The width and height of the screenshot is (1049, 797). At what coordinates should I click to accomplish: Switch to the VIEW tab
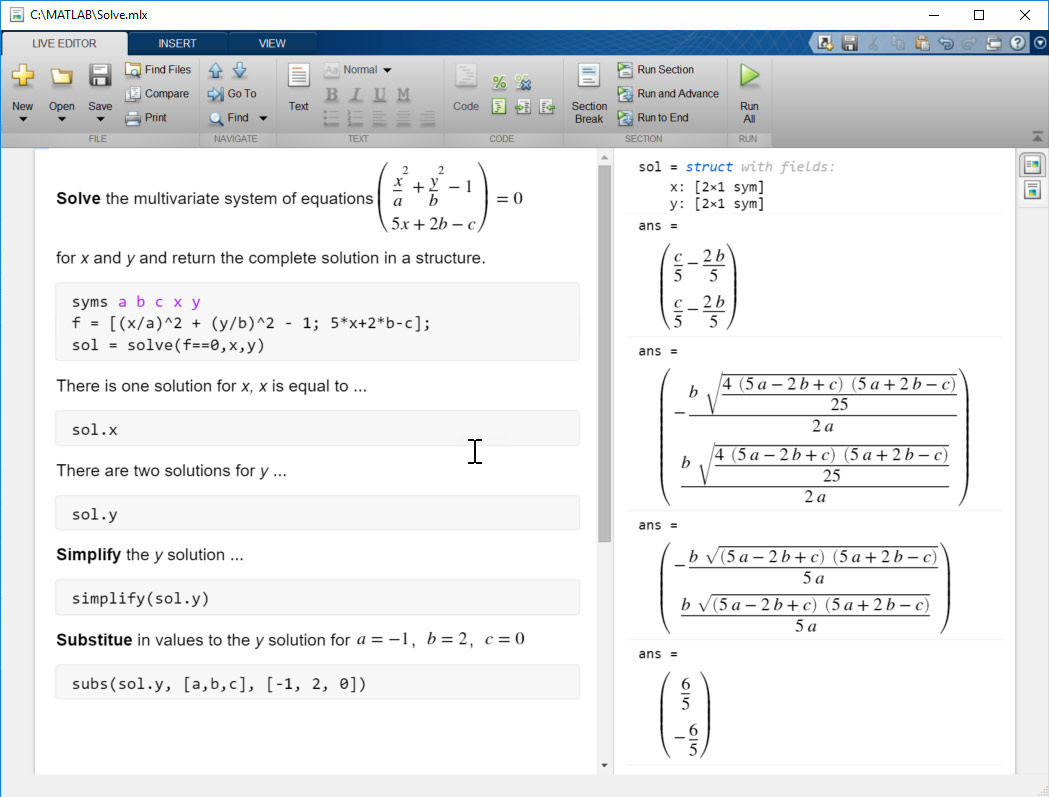coord(272,43)
